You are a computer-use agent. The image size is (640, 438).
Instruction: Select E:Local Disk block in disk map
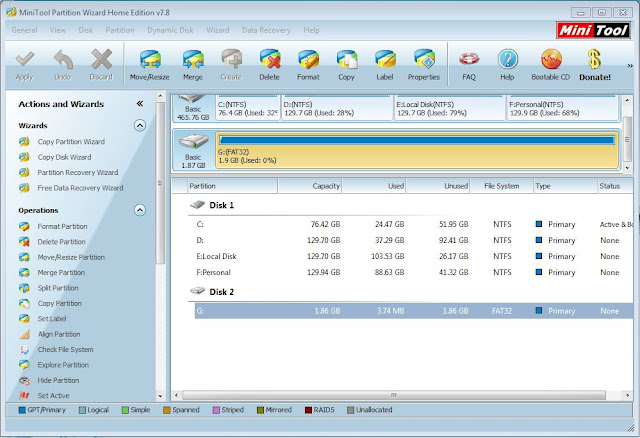(449, 108)
